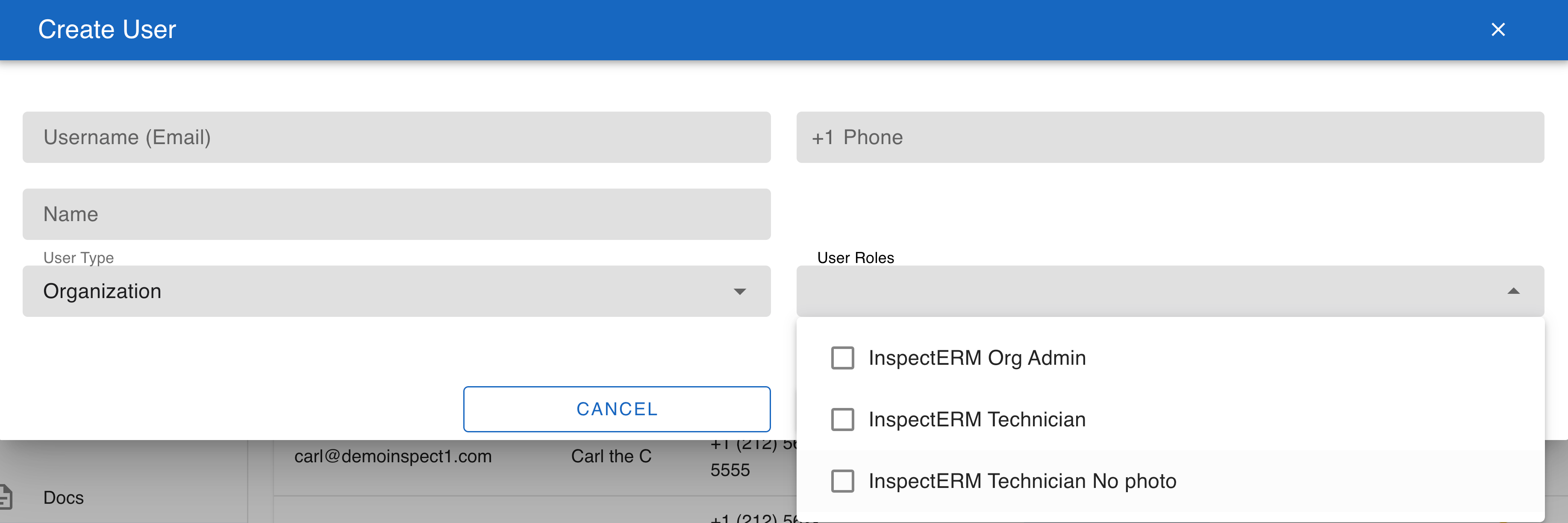Open Docs in the sidebar

tap(63, 497)
